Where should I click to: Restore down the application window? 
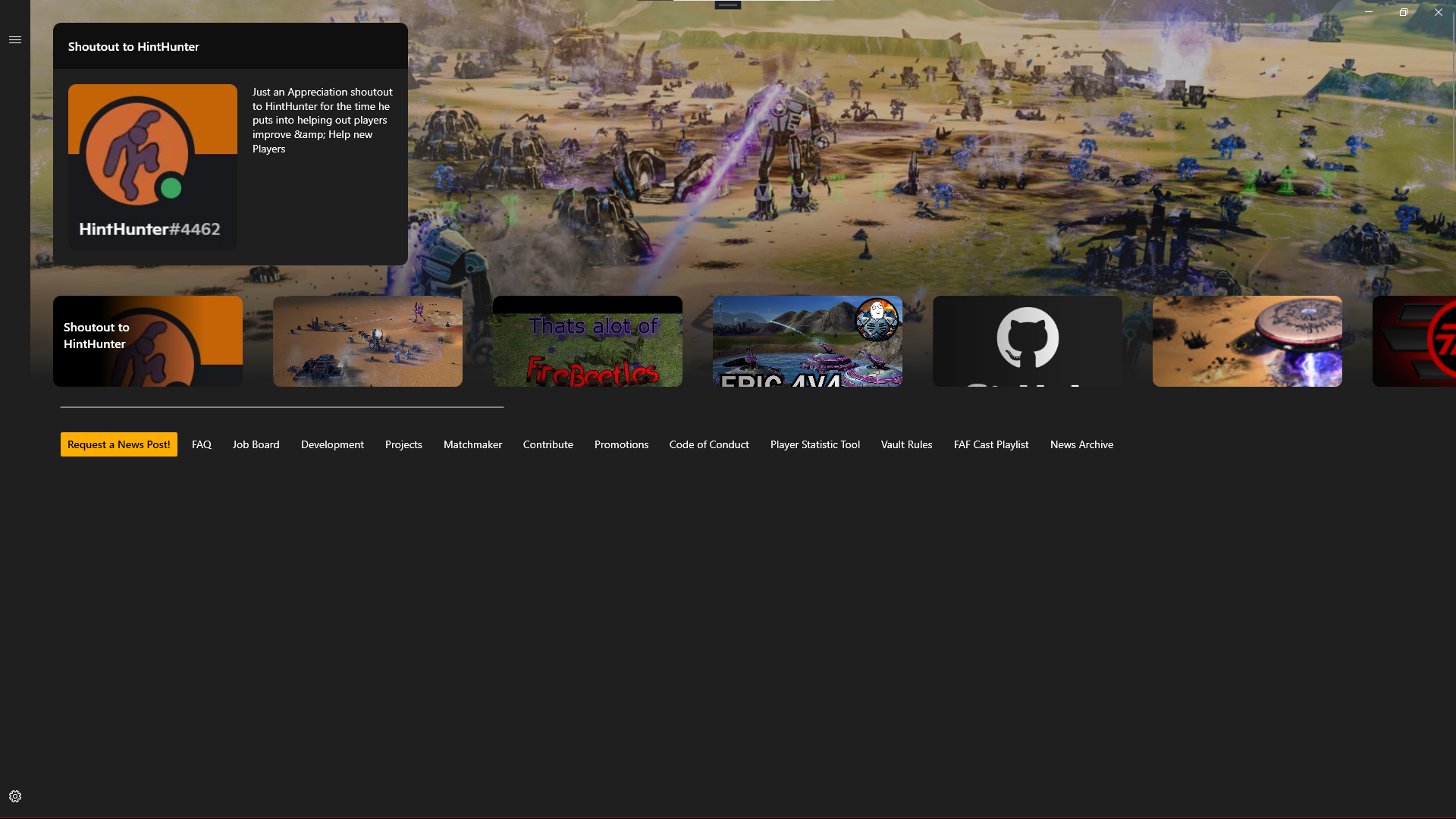(x=1404, y=12)
